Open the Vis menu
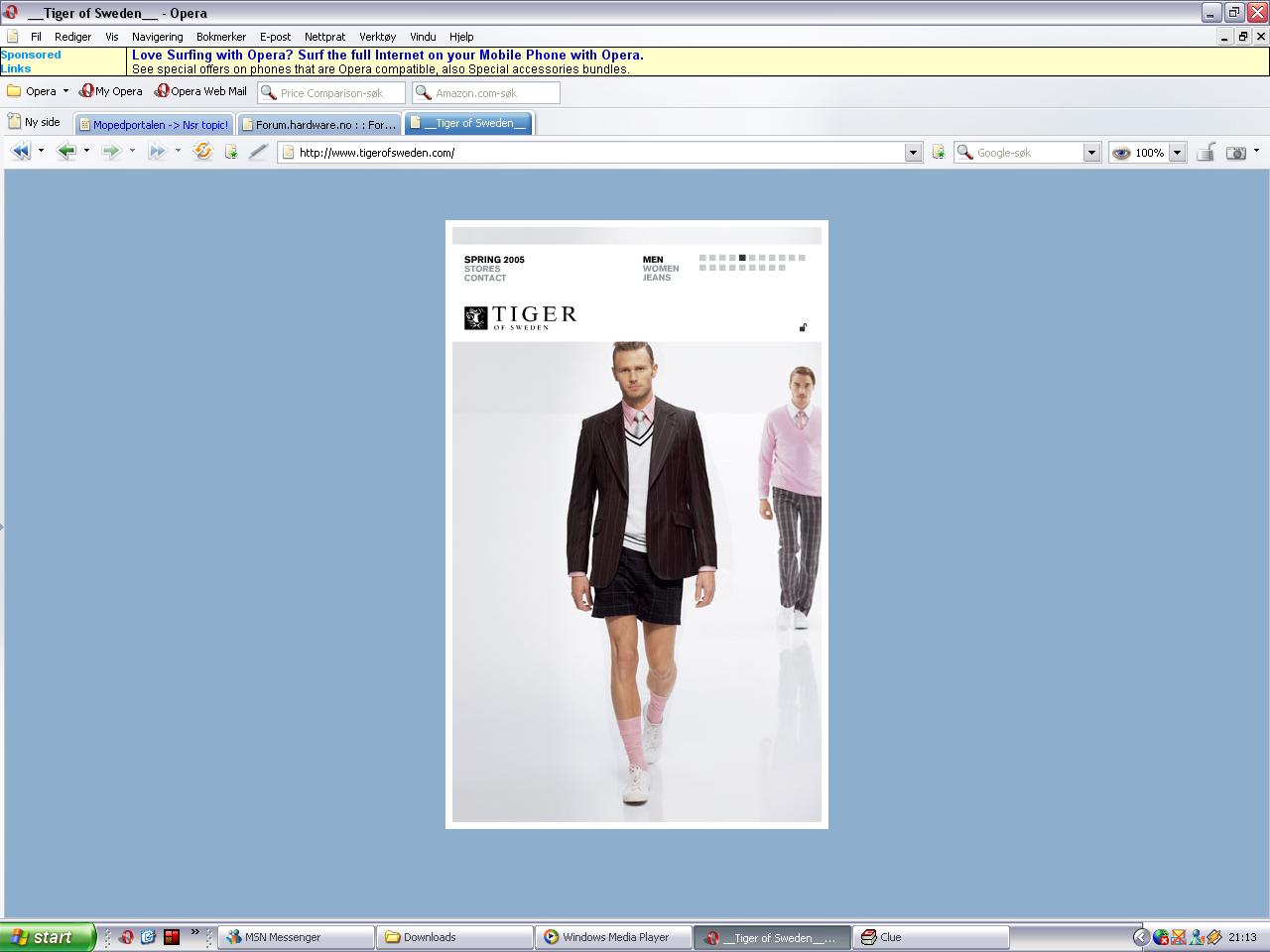 click(112, 37)
